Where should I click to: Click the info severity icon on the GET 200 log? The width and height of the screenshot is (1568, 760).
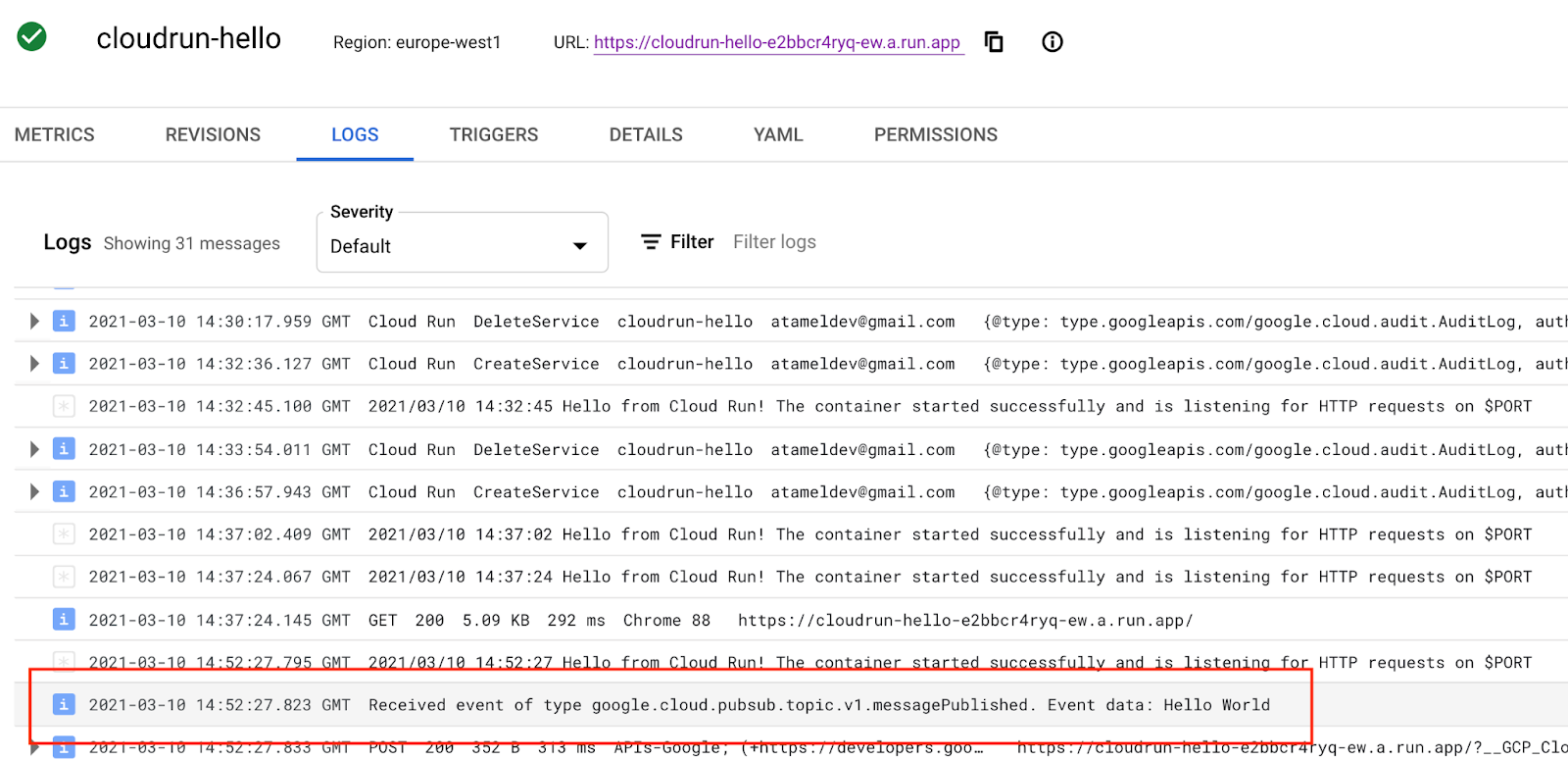point(64,620)
